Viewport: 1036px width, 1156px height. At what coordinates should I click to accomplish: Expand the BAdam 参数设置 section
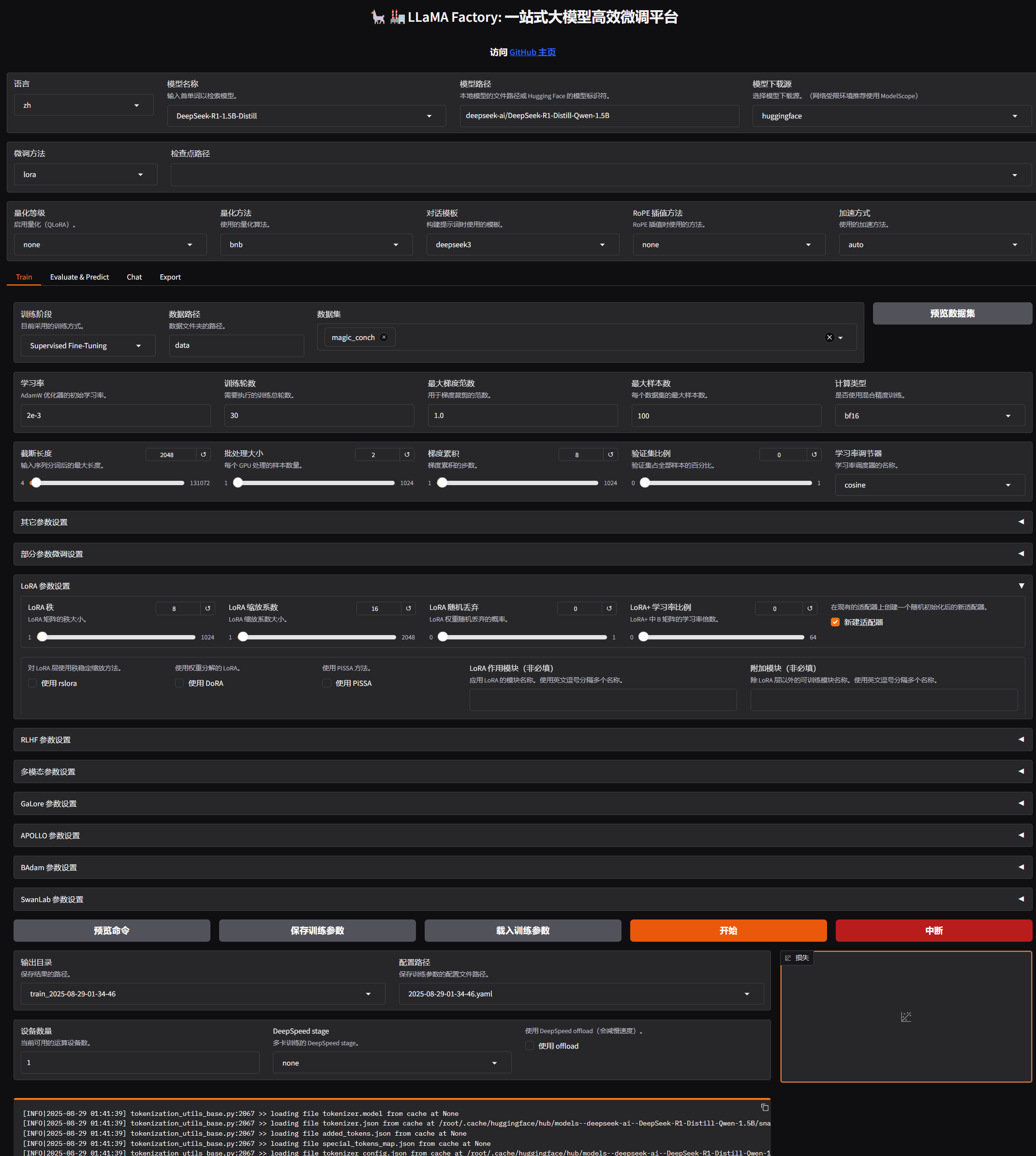pyautogui.click(x=522, y=867)
